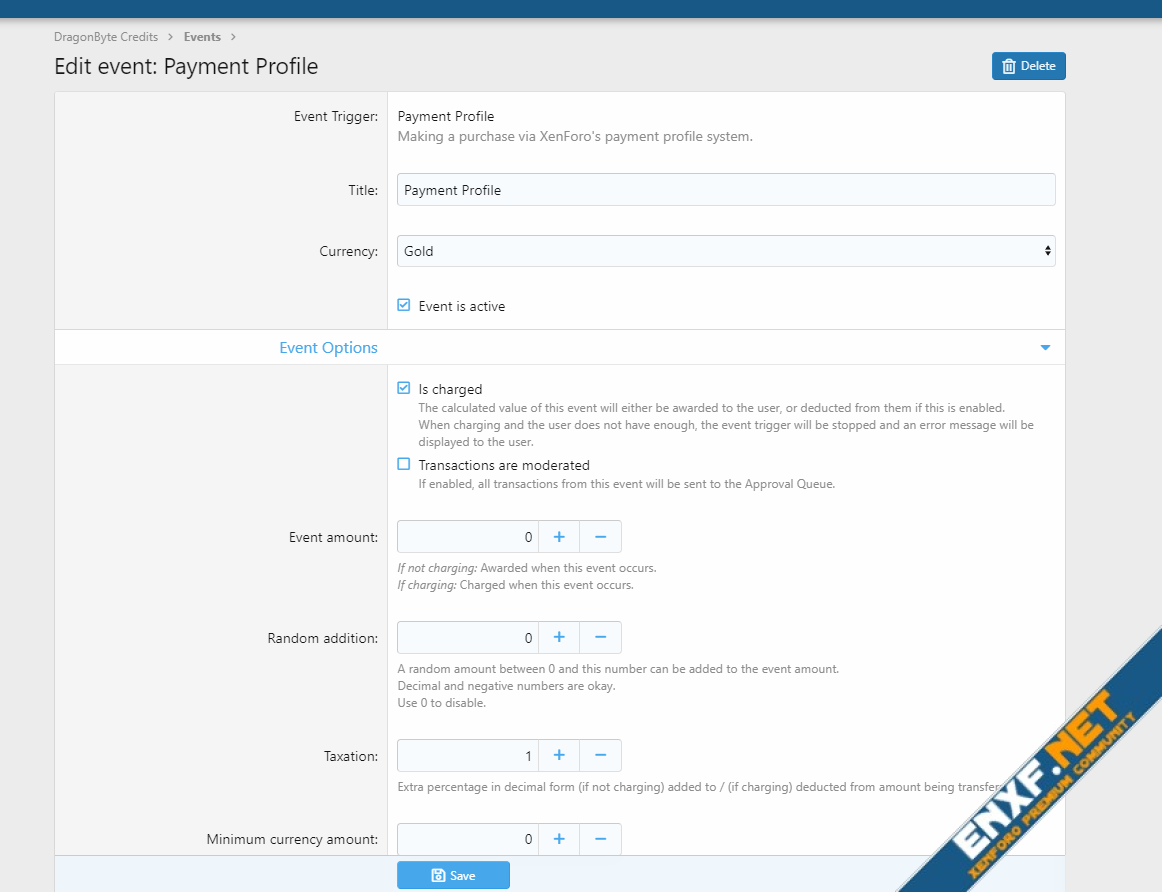Increment the Taxation value
Image resolution: width=1162 pixels, height=892 pixels.
click(x=559, y=756)
